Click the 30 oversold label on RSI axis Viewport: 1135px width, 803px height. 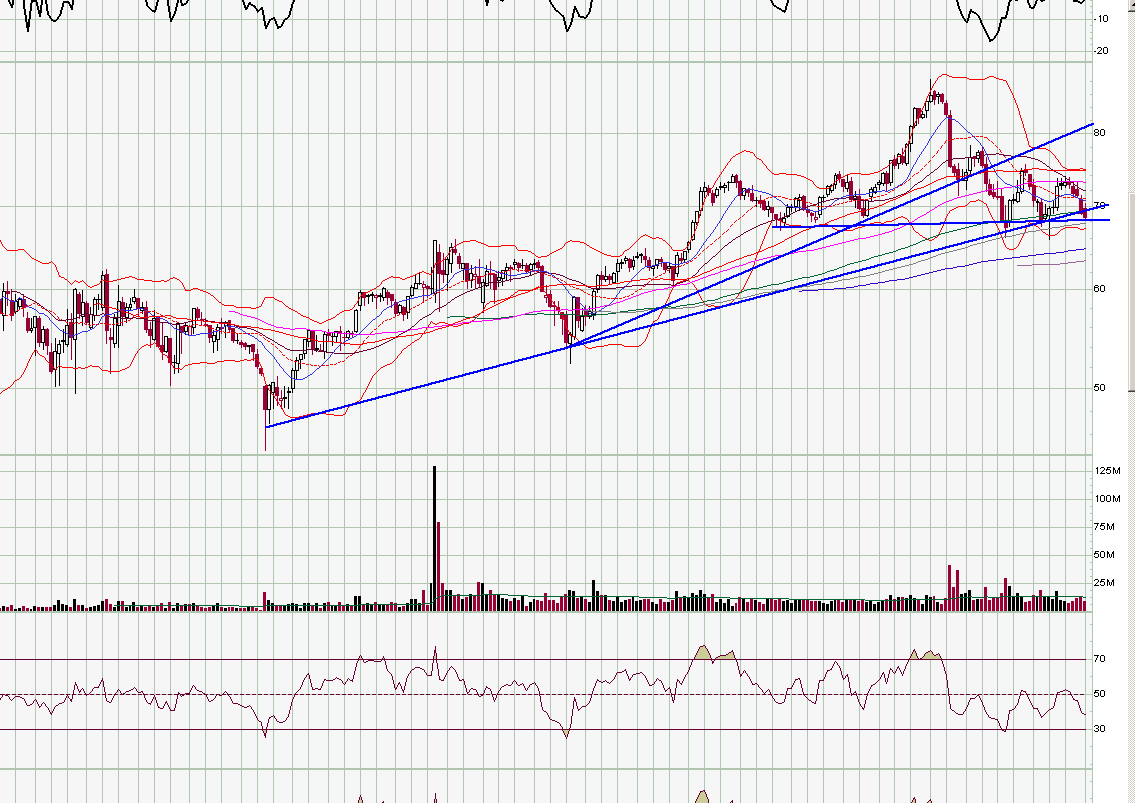point(1100,729)
